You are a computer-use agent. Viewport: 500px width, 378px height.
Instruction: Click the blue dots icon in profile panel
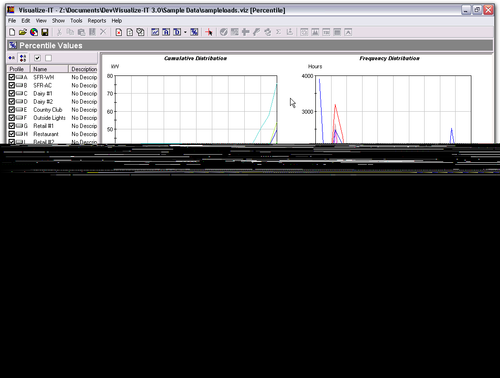coord(12,58)
